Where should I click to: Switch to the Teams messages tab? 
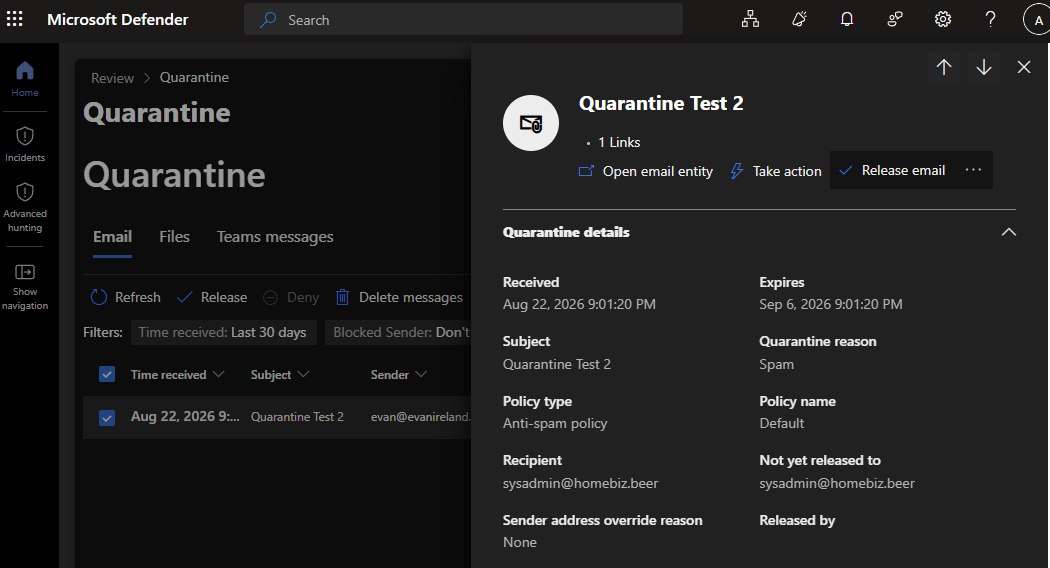275,237
